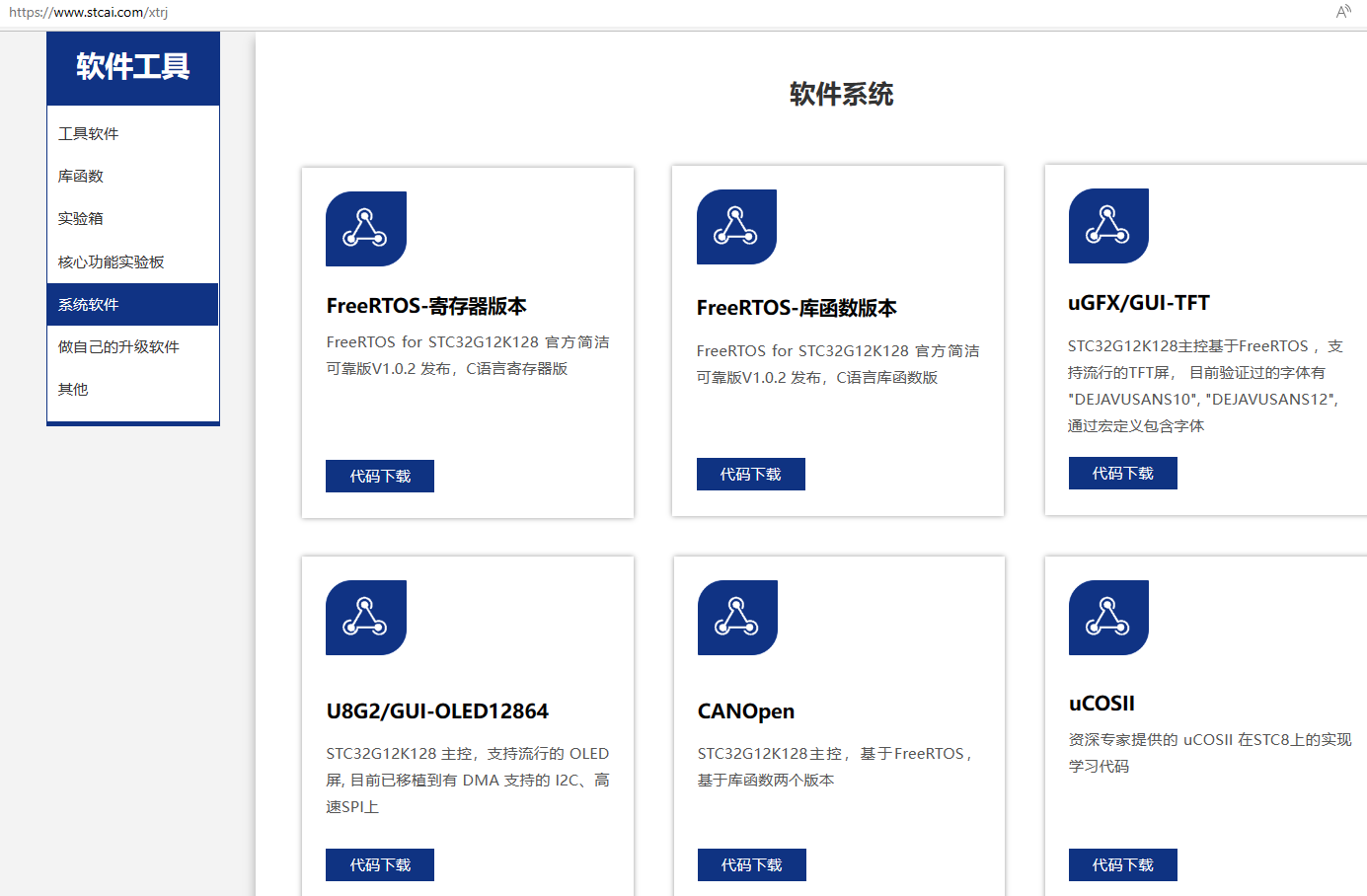Click the 软件系统 page heading
Screen dimensions: 1367x896
click(x=841, y=94)
